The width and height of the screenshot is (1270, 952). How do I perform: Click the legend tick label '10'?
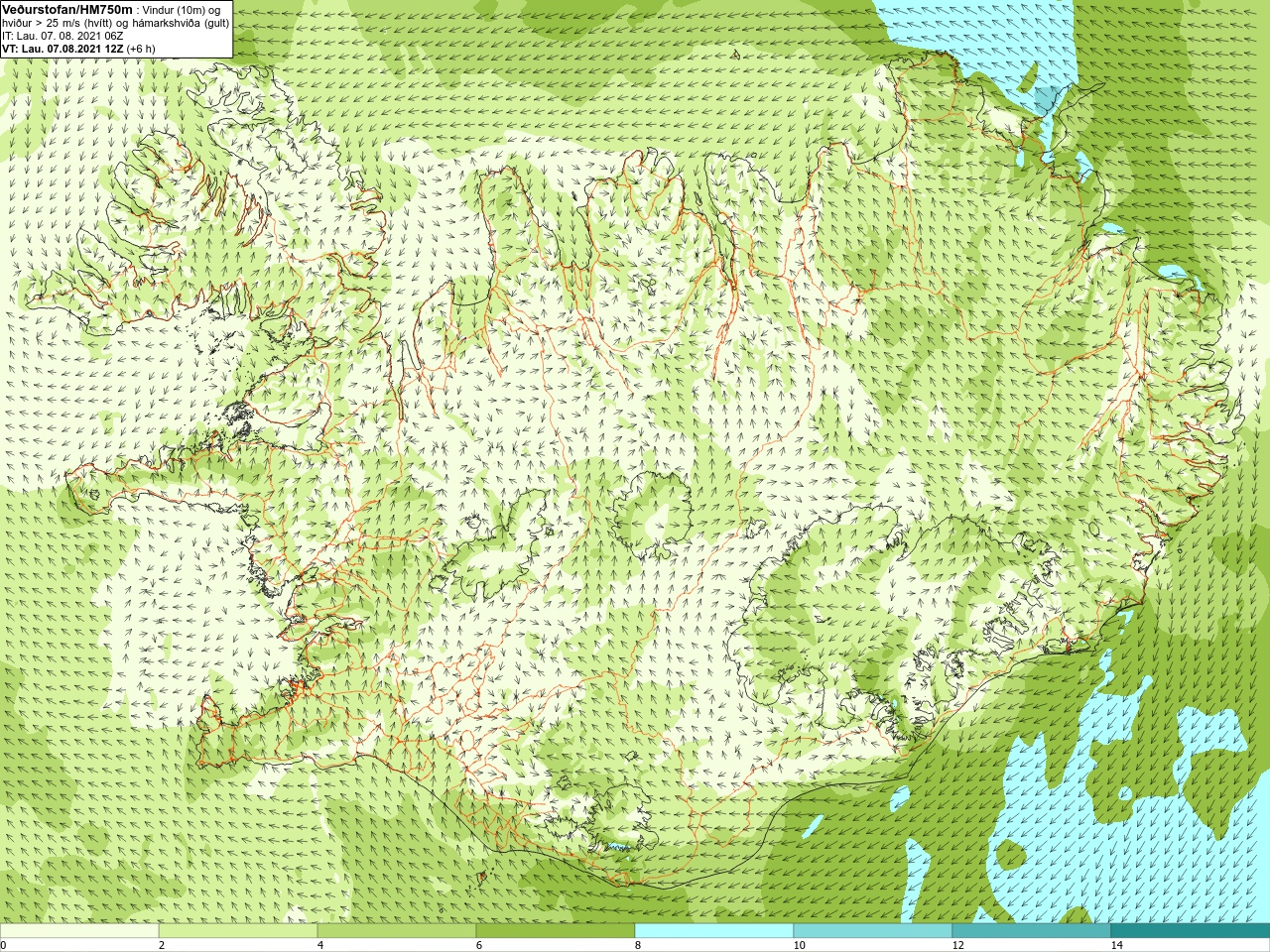[799, 945]
